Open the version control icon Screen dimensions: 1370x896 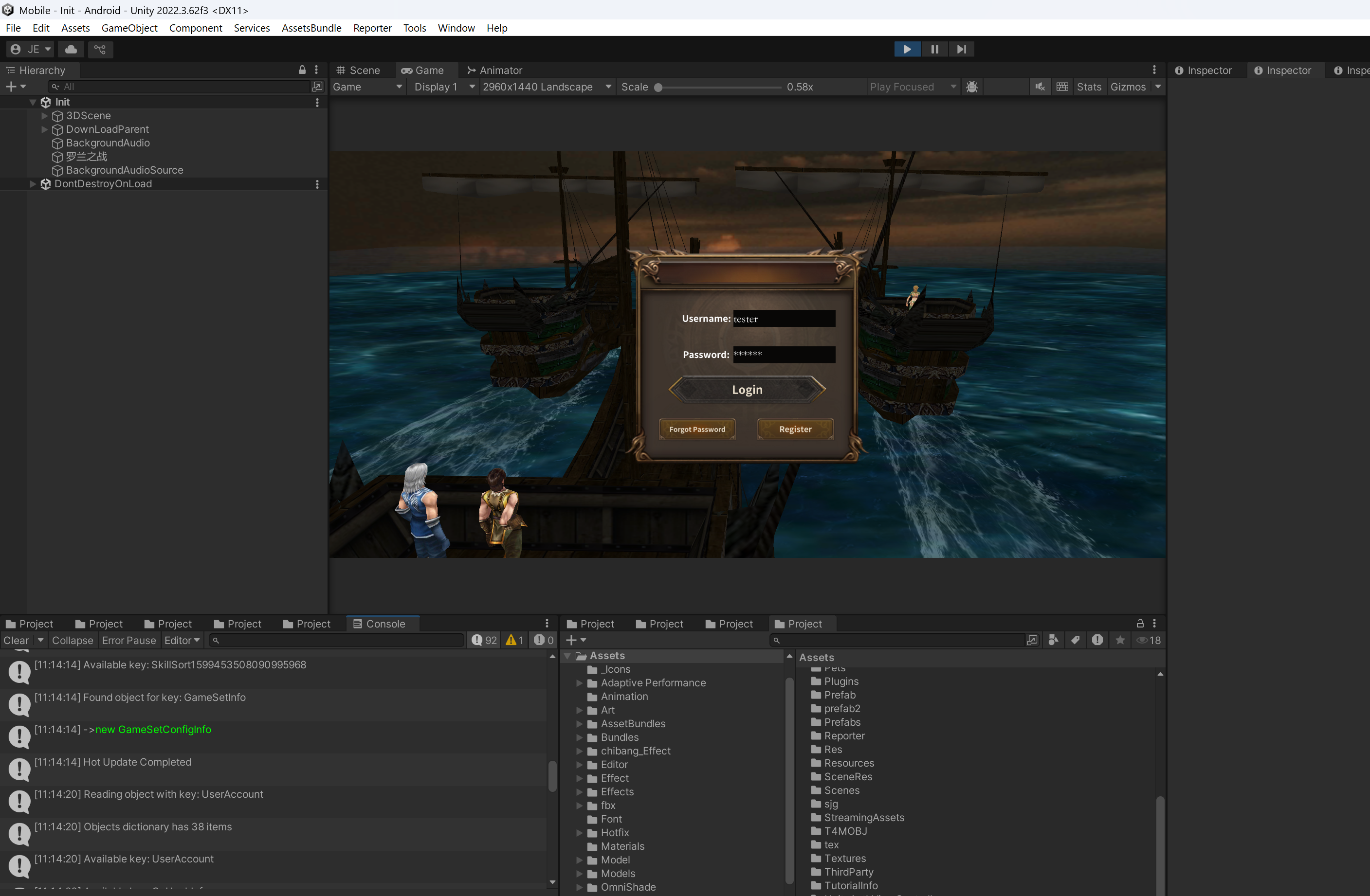point(100,50)
